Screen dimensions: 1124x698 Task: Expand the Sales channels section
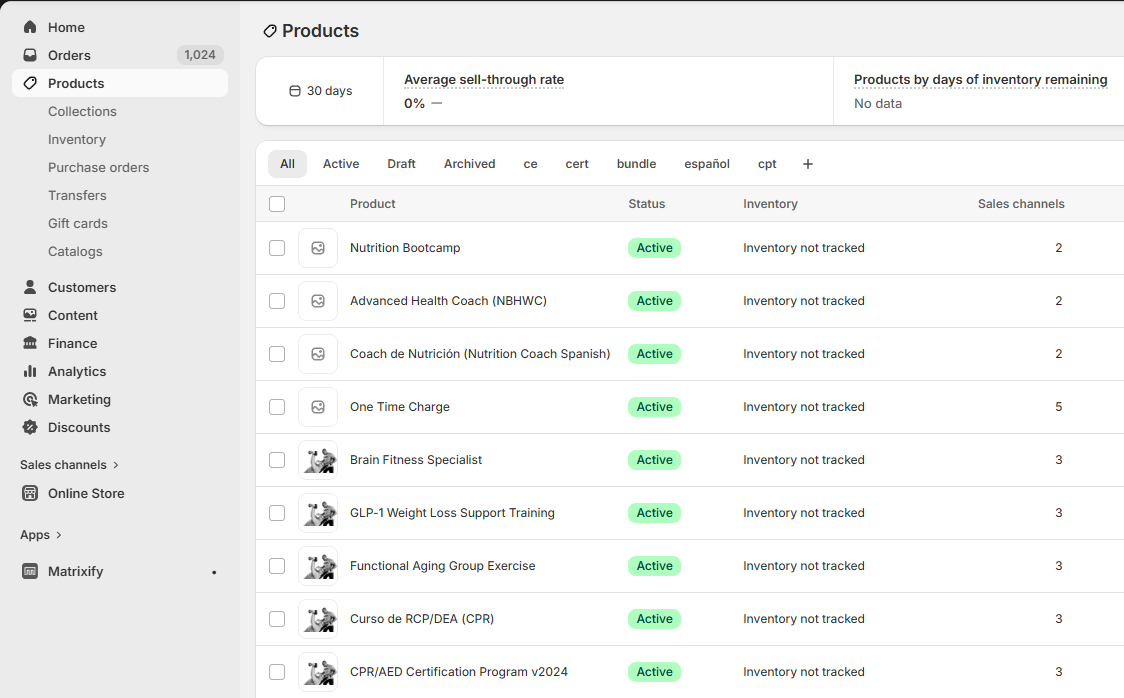(x=63, y=464)
